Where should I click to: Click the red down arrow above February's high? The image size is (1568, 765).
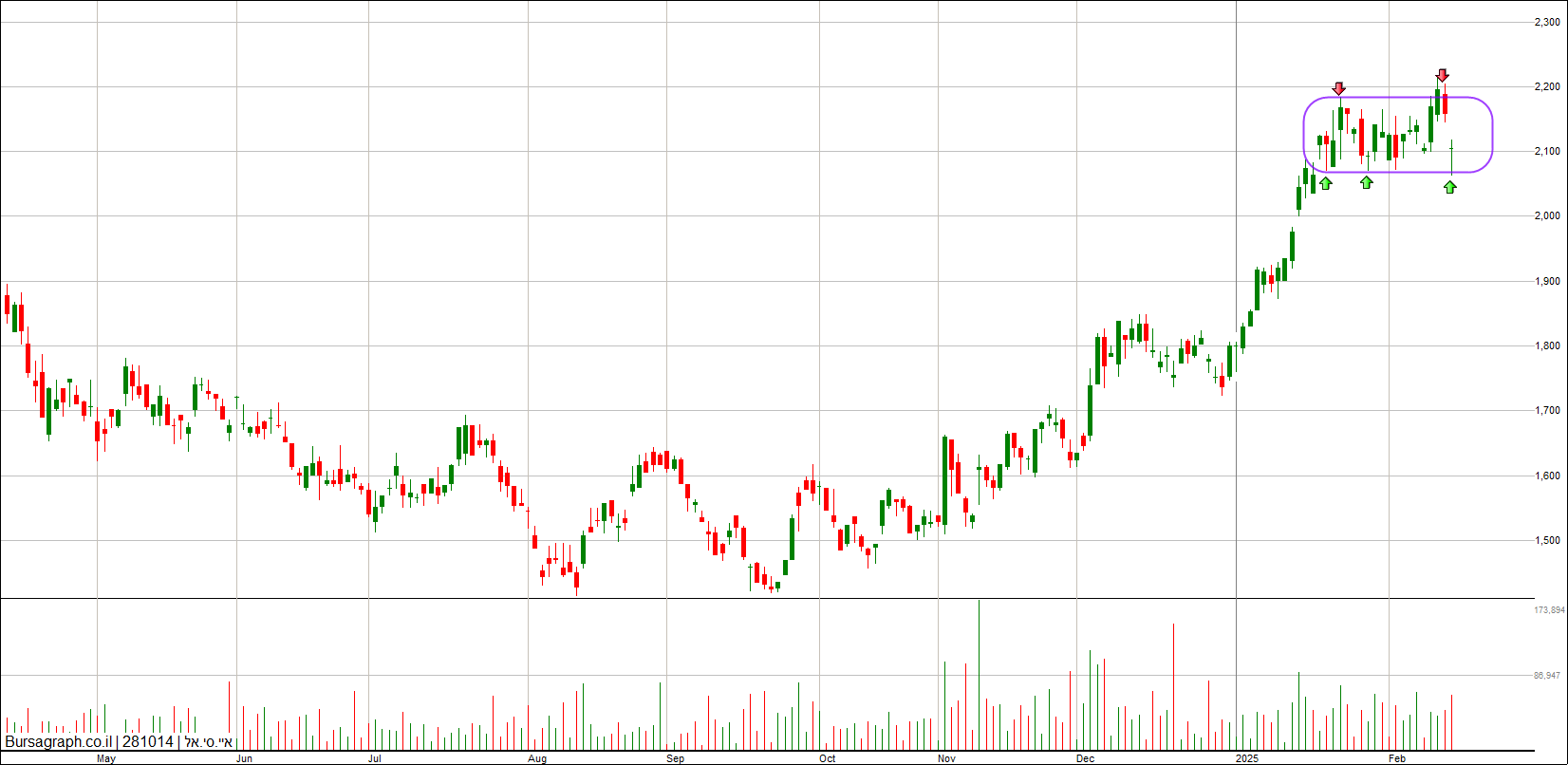coord(1442,75)
